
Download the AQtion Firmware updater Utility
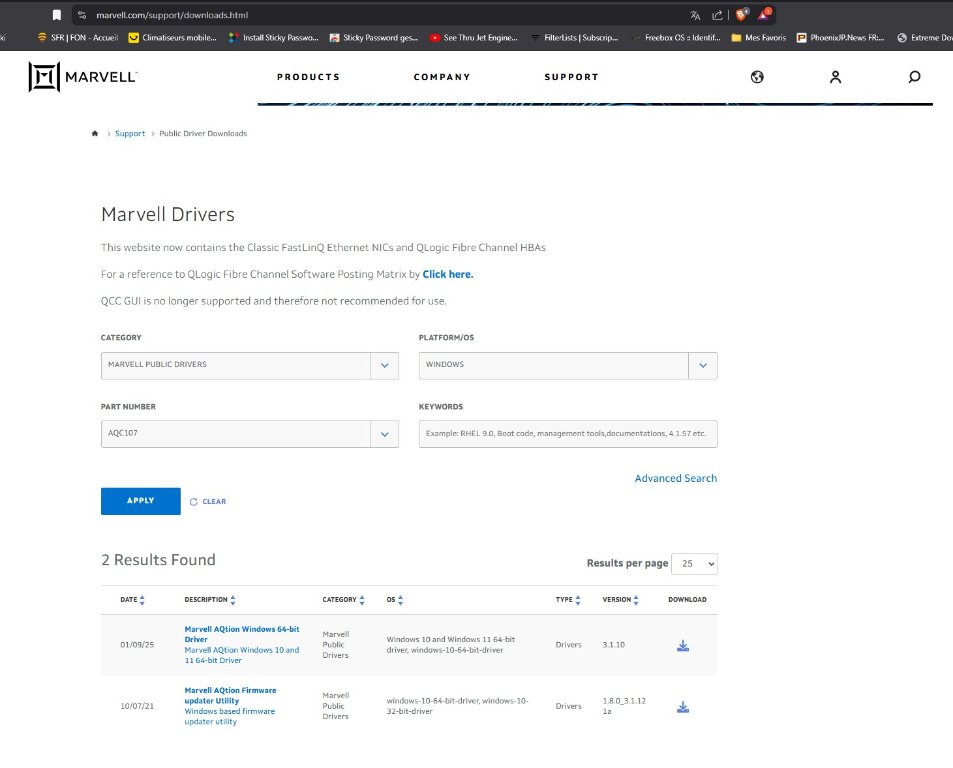tap(683, 707)
